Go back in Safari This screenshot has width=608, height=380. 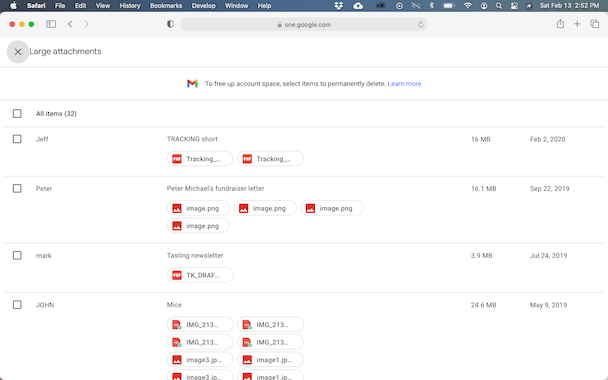(x=70, y=24)
